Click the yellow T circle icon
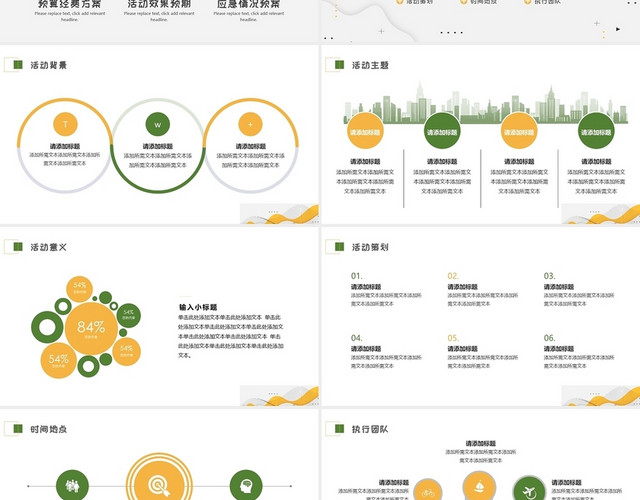Viewport: 640px width, 500px height. pos(65,124)
